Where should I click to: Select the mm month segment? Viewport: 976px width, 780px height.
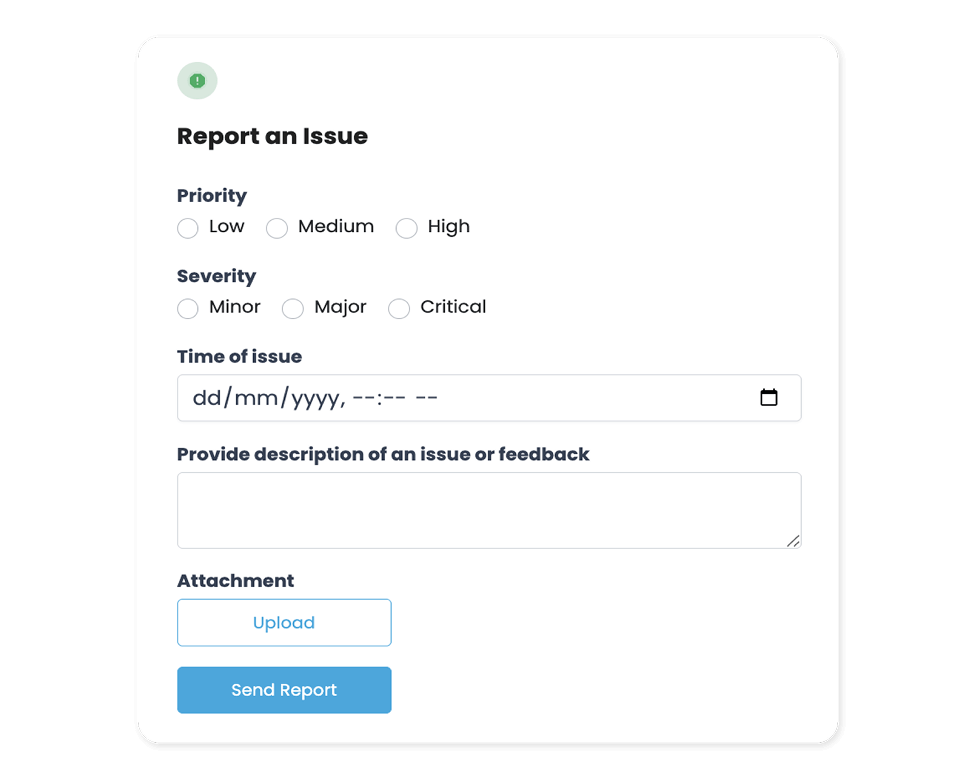(256, 398)
